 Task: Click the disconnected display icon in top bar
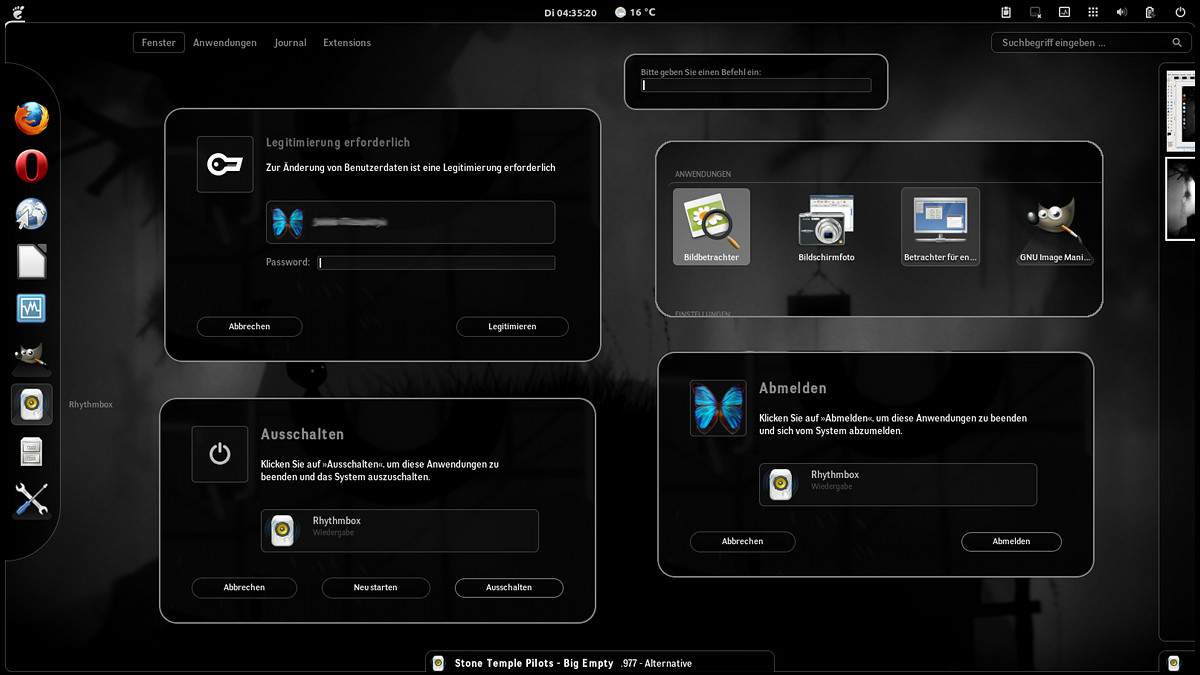pos(1035,13)
